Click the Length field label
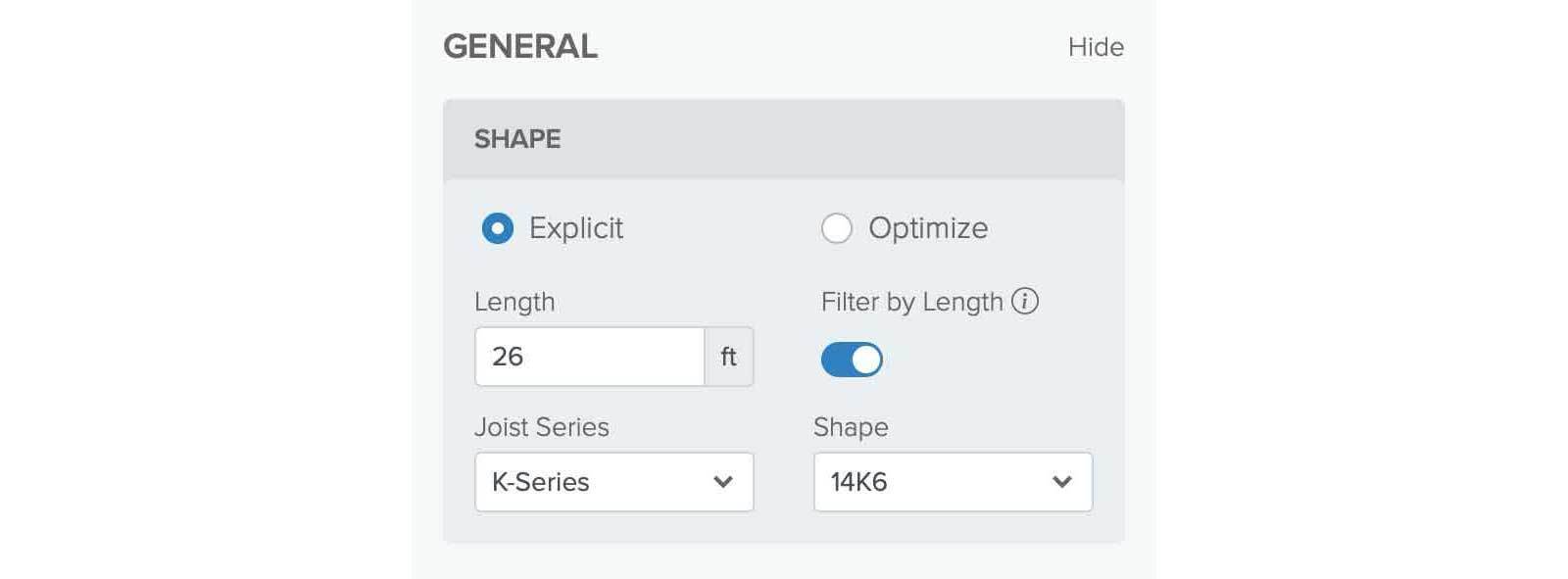 [x=514, y=302]
